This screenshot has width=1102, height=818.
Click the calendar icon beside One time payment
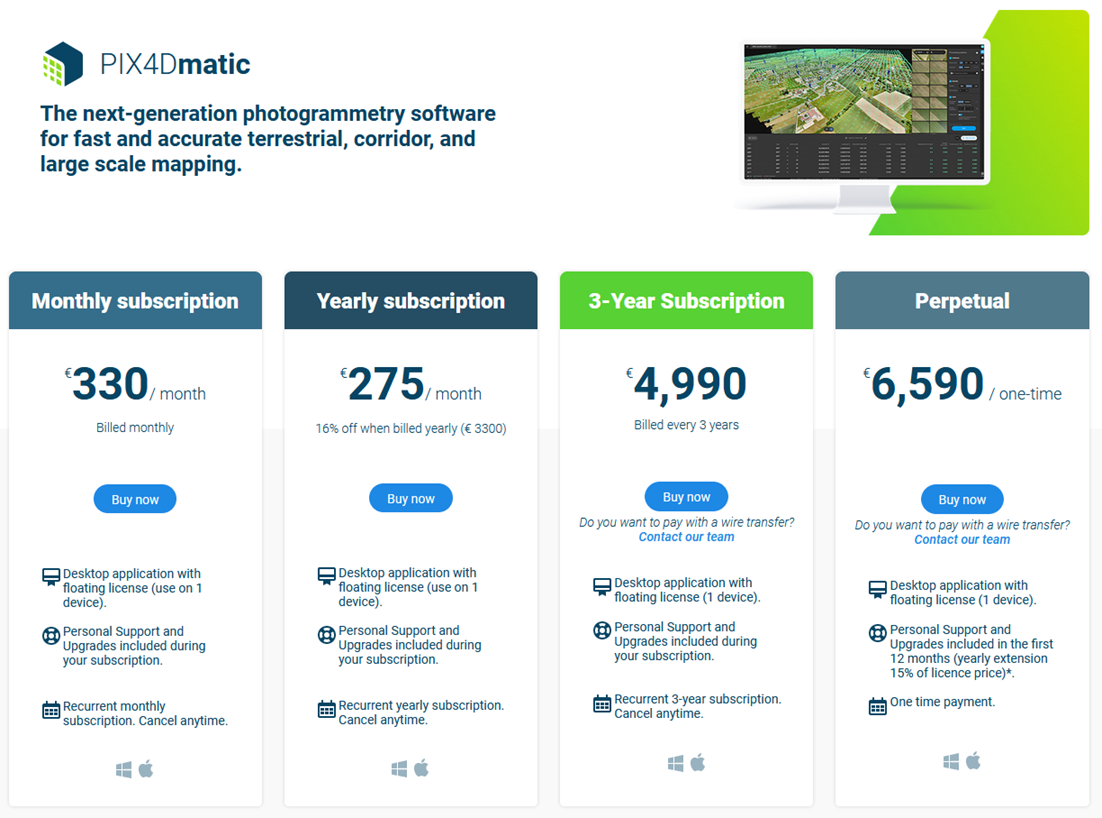(878, 706)
